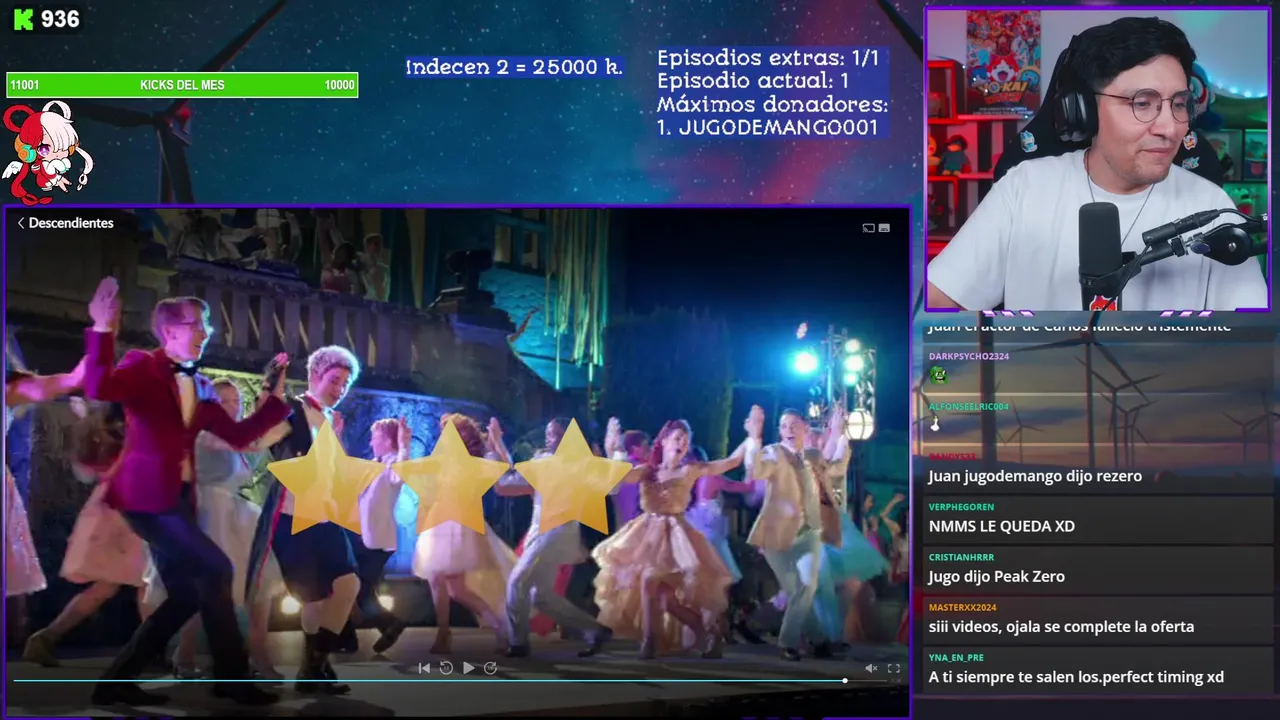The image size is (1280, 720).
Task: Click the 'Indecen 2 = 25000 k.' text
Action: click(514, 67)
